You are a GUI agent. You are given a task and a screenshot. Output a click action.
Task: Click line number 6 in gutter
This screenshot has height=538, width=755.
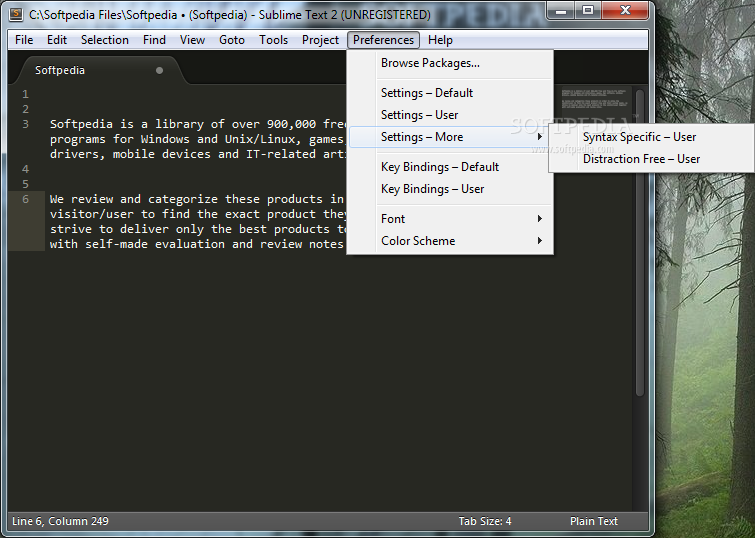[25, 199]
